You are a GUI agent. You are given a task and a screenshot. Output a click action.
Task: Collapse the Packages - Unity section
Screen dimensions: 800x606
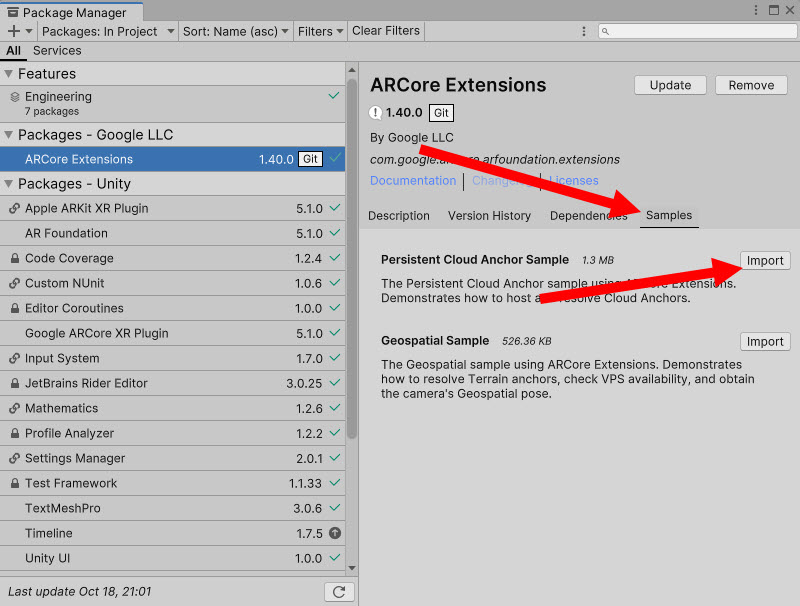coord(8,184)
